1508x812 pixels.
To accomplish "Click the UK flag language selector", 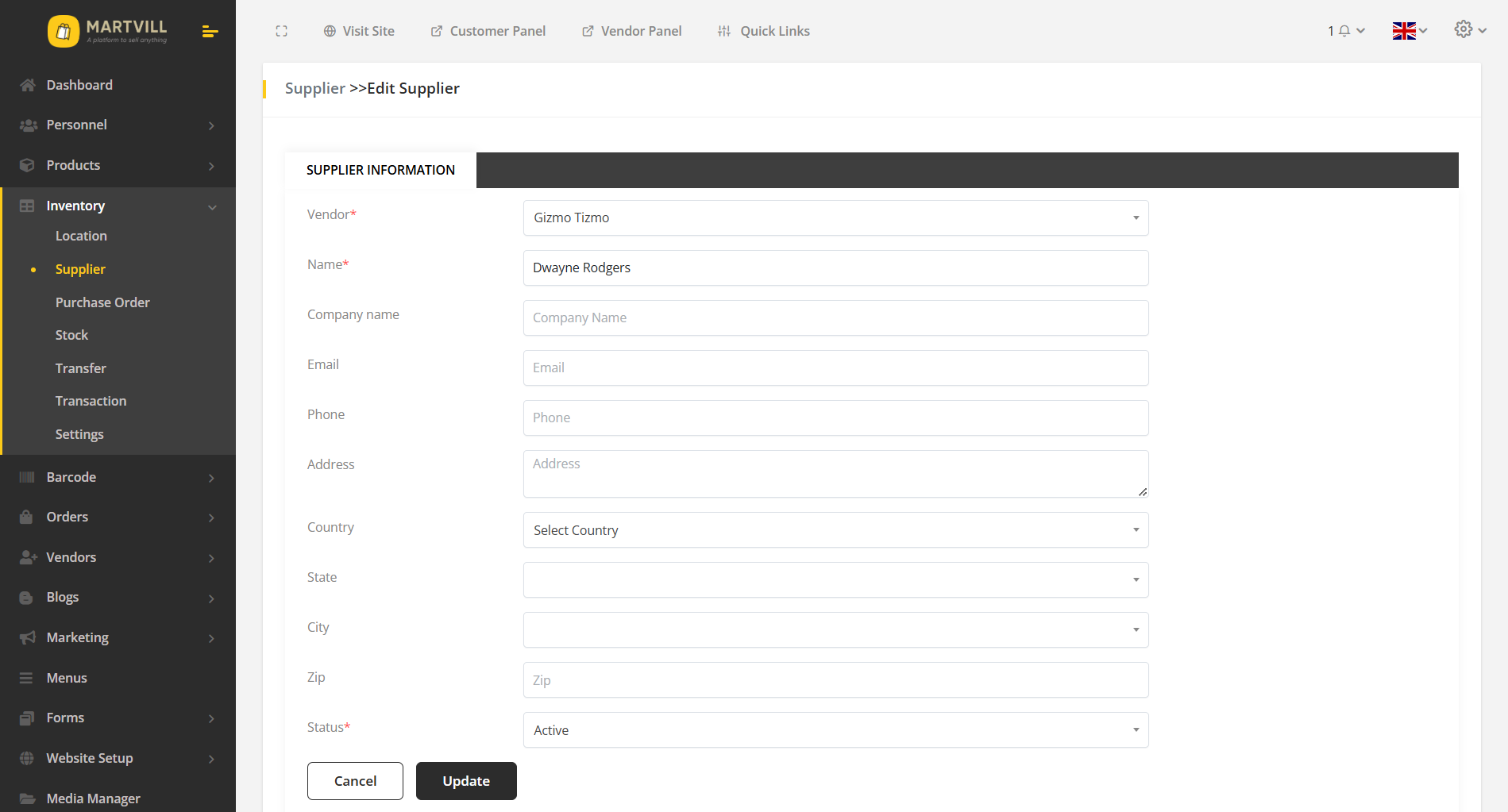I will point(1403,30).
